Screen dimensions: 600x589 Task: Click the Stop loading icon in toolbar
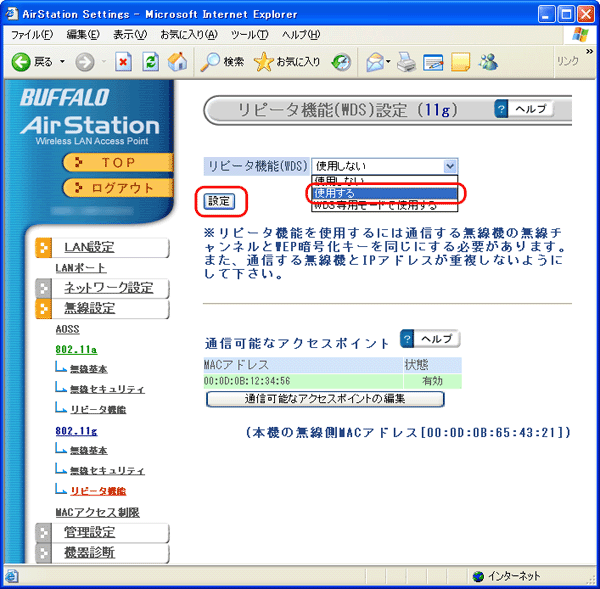pyautogui.click(x=123, y=62)
